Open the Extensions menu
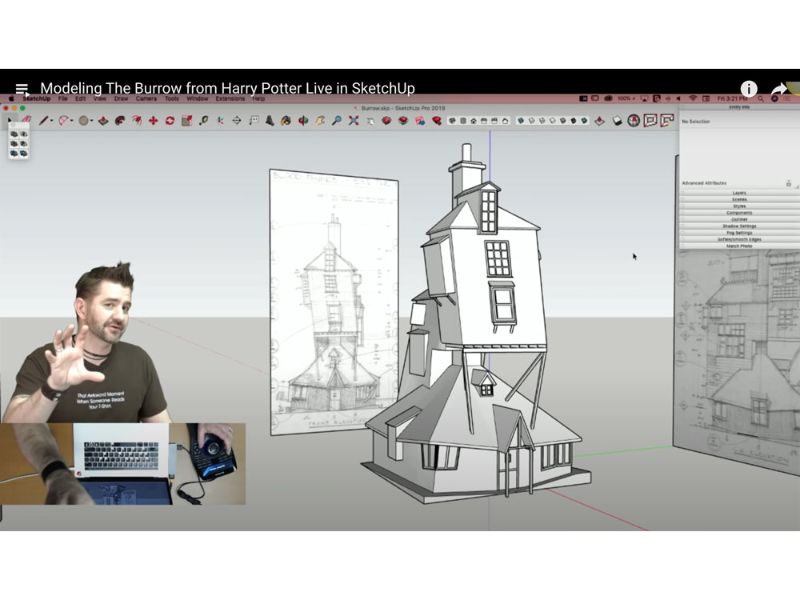Screen dimensions: 800x600 click(x=231, y=99)
